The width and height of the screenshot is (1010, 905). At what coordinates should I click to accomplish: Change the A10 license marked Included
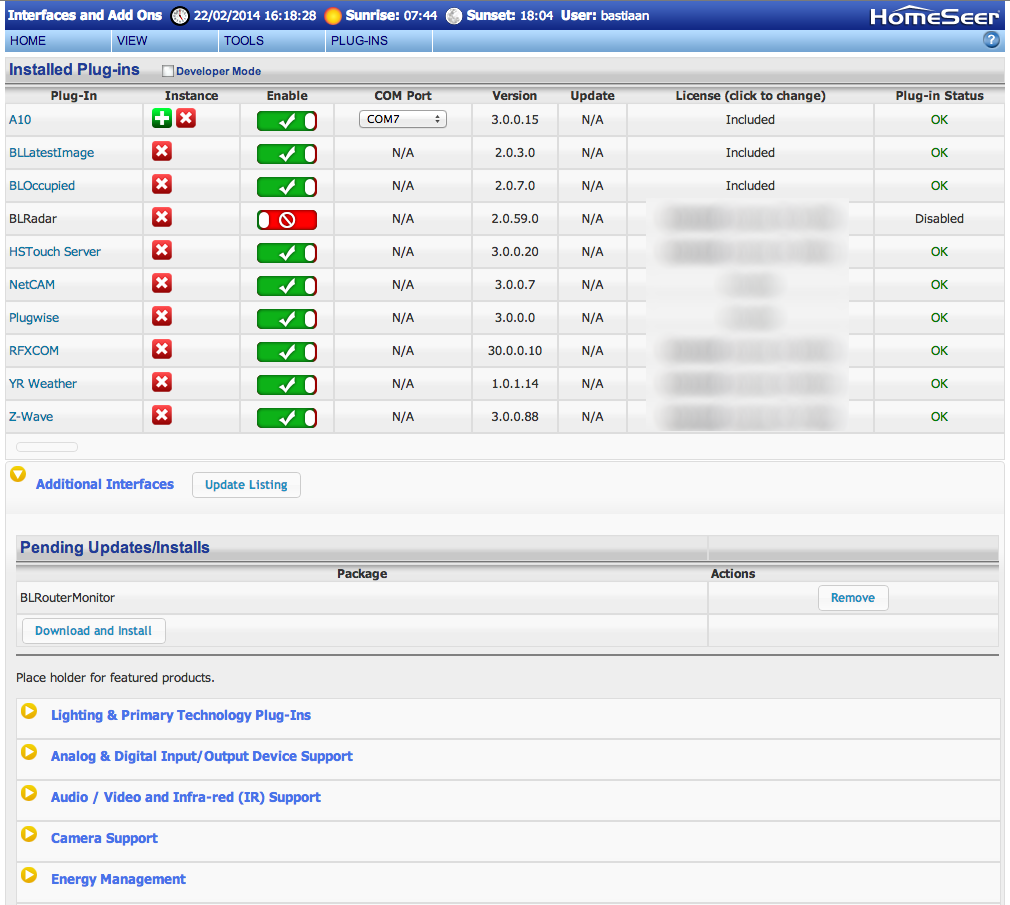(750, 120)
